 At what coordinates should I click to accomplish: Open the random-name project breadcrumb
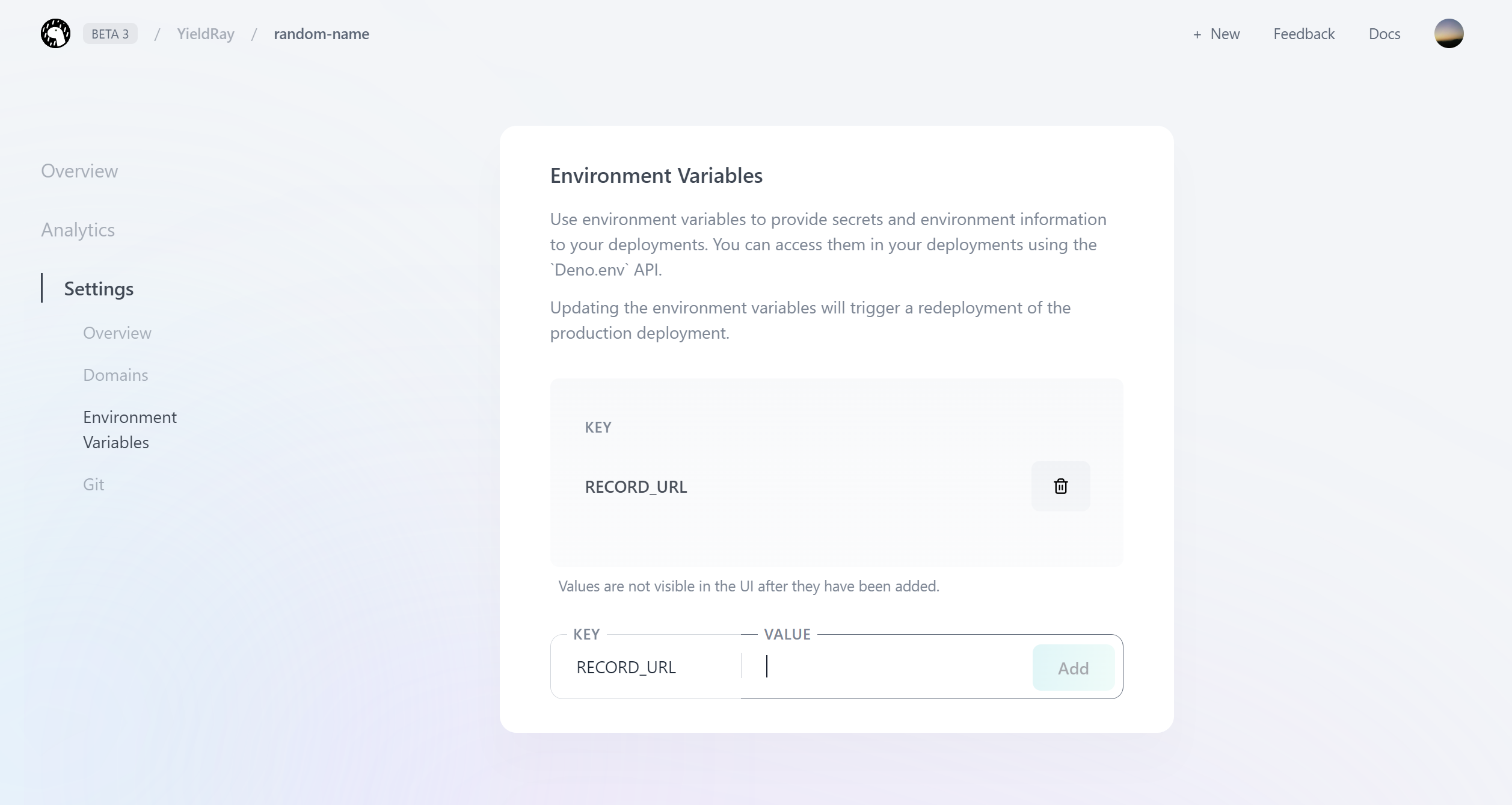[321, 34]
